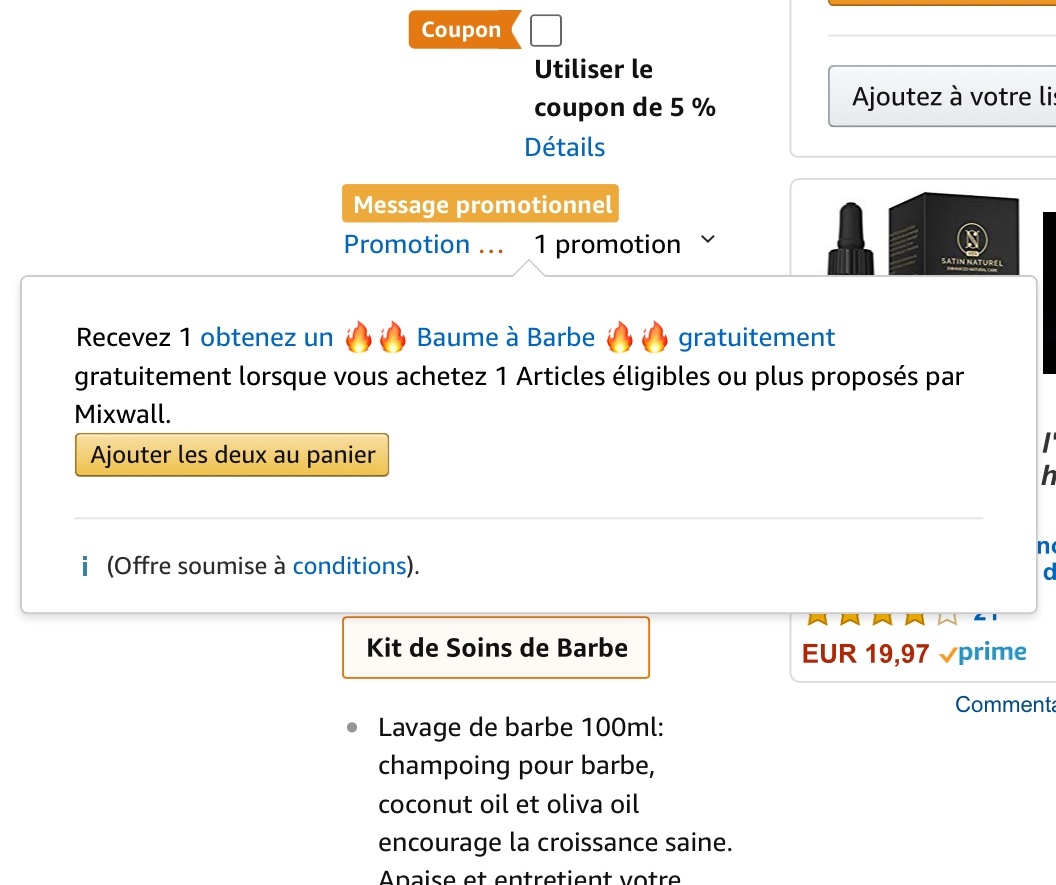The image size is (1056, 885).
Task: Tick the 5% coupon checkbox
Action: (x=545, y=31)
